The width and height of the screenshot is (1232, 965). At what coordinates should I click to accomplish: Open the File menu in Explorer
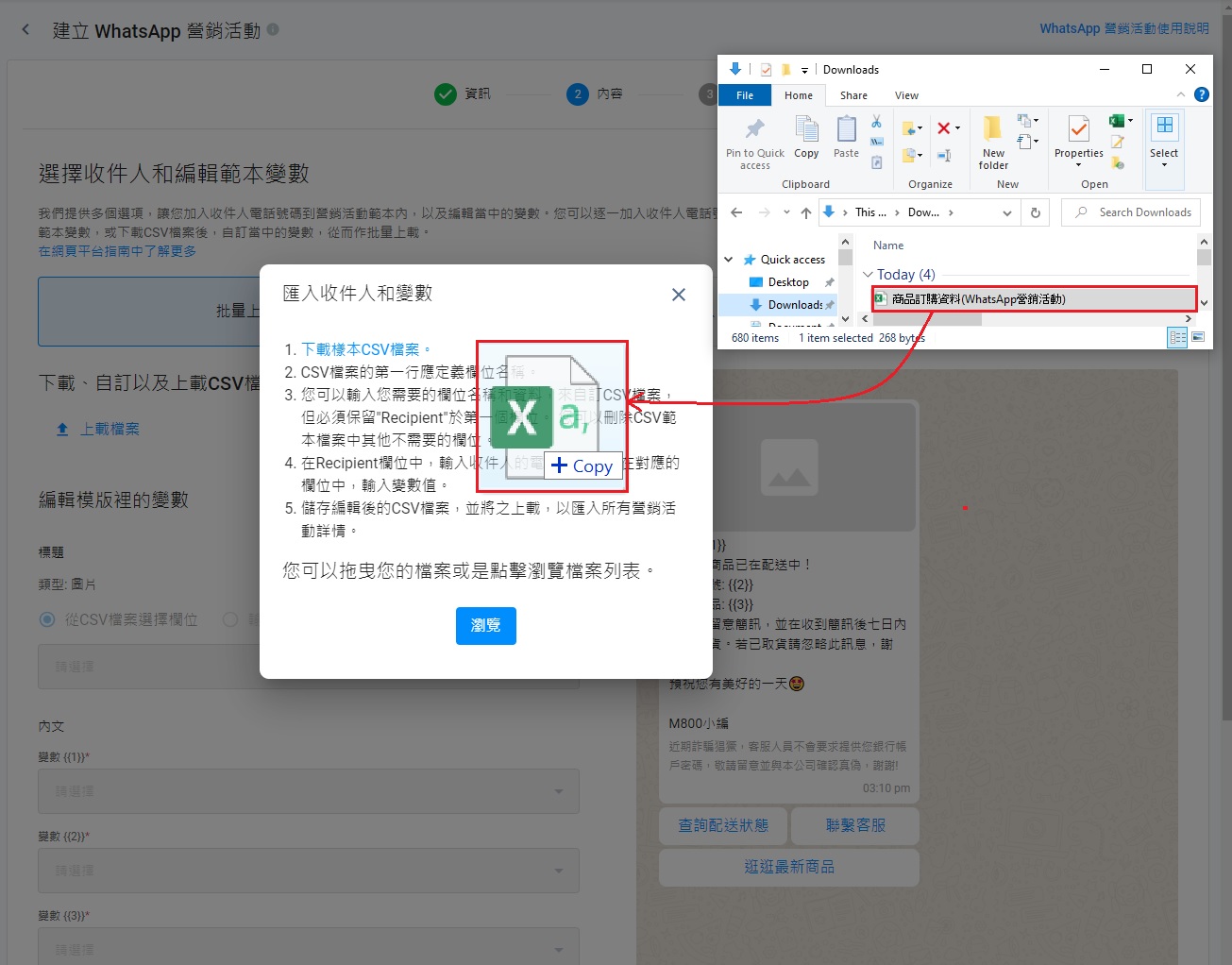745,95
